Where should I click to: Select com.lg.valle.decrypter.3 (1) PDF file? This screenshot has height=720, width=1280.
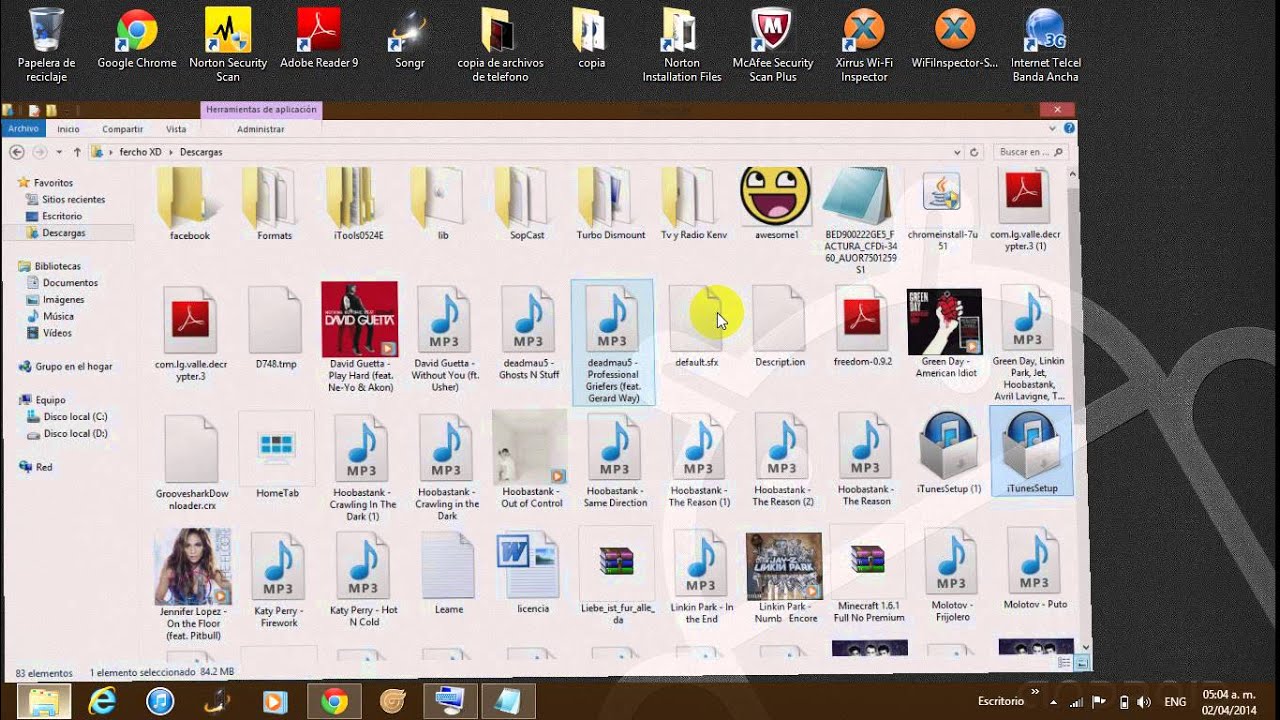[1025, 211]
